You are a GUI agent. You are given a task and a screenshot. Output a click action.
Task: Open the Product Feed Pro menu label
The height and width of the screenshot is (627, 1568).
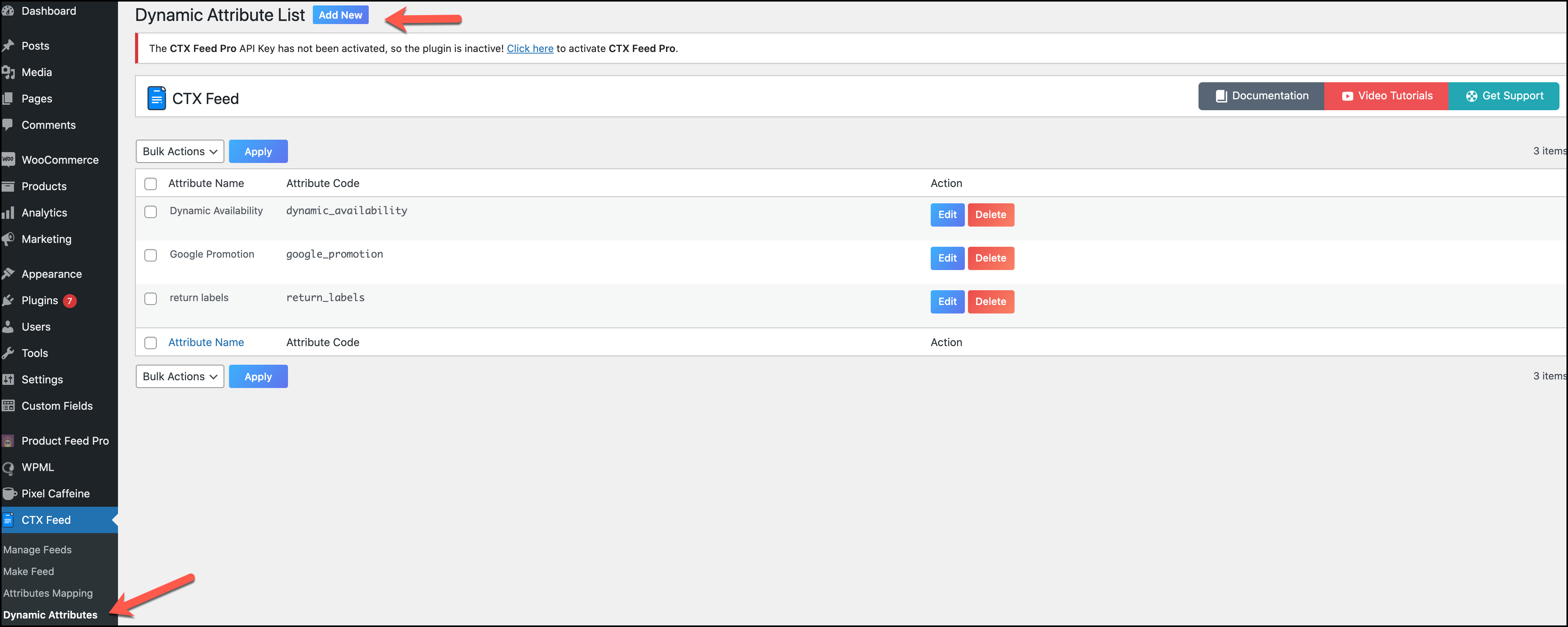pos(65,441)
